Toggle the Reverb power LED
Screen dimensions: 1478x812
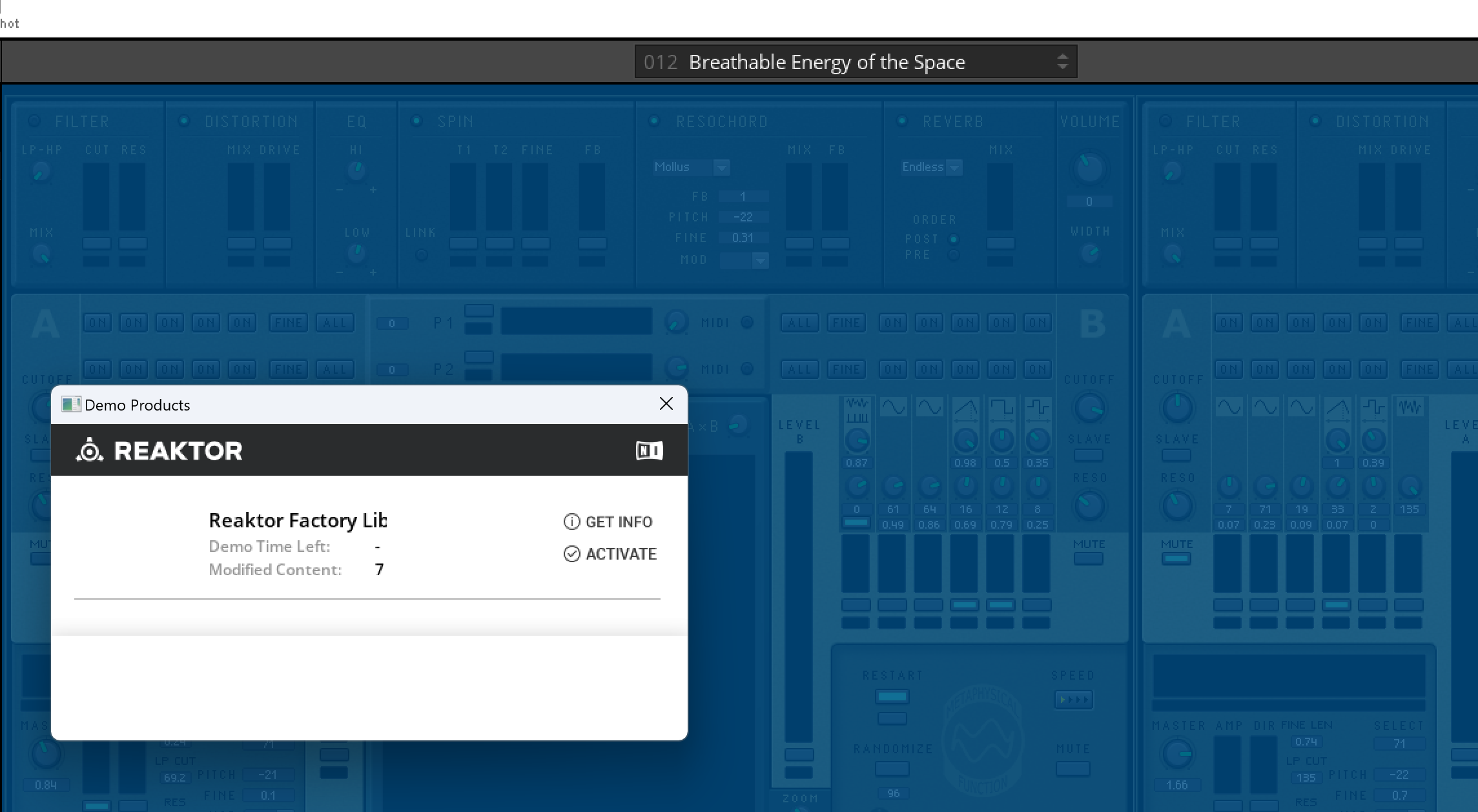902,121
